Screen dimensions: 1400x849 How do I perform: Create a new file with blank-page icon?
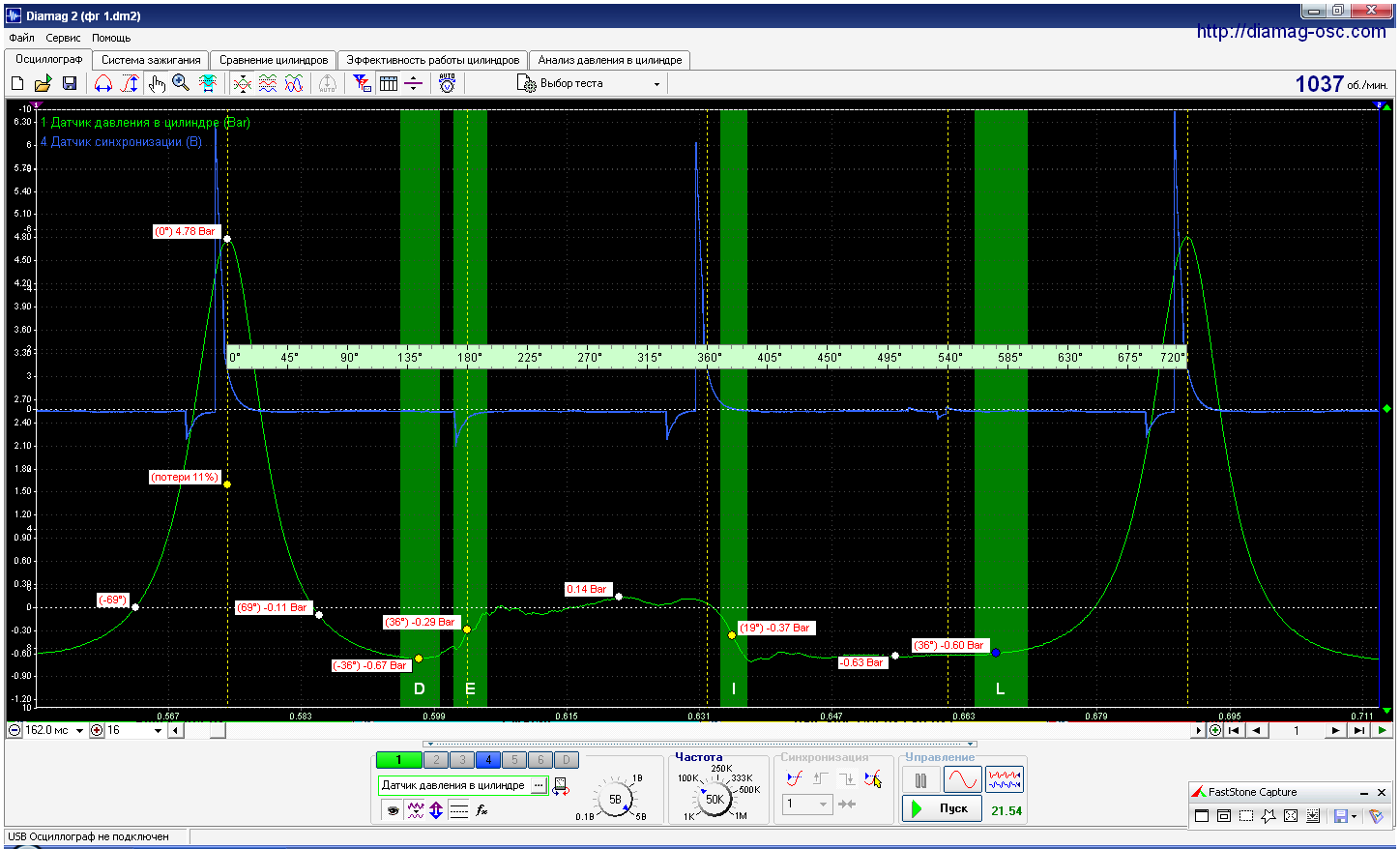coord(17,84)
